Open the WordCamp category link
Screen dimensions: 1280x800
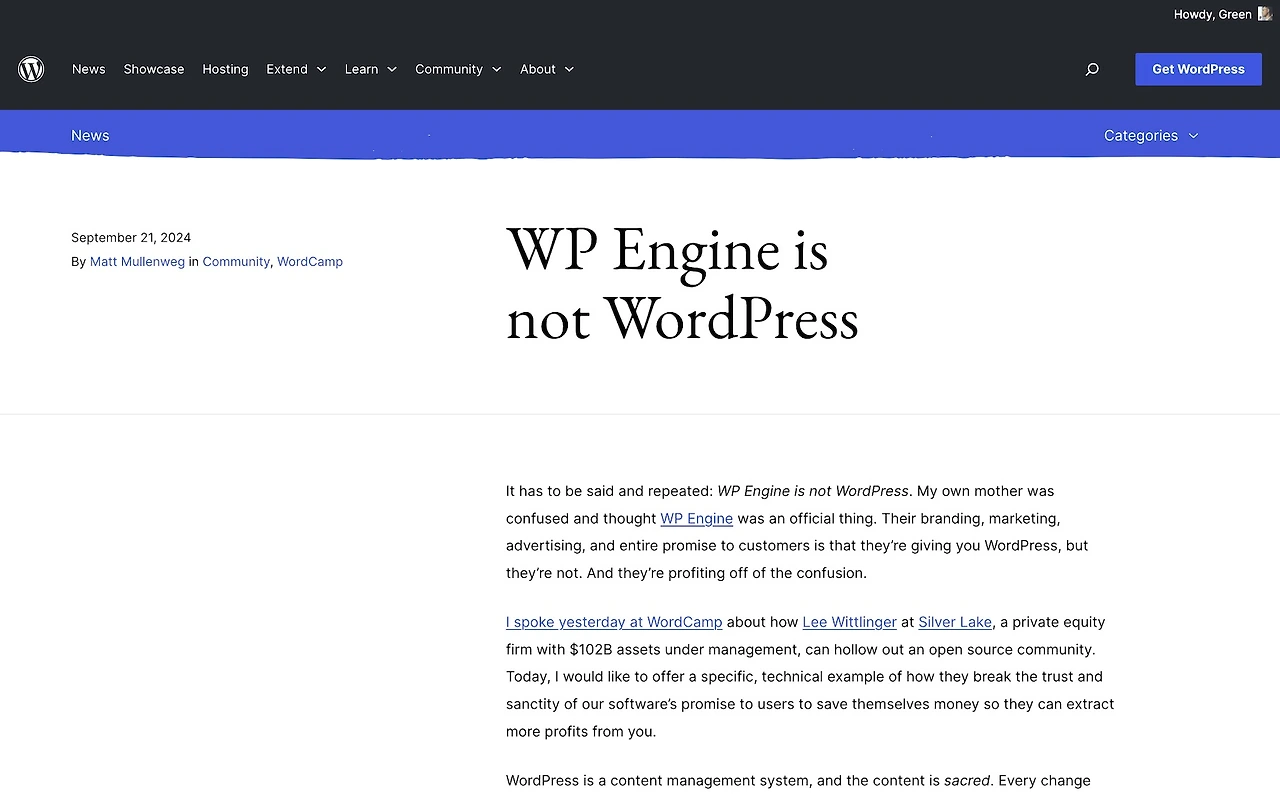pos(310,261)
